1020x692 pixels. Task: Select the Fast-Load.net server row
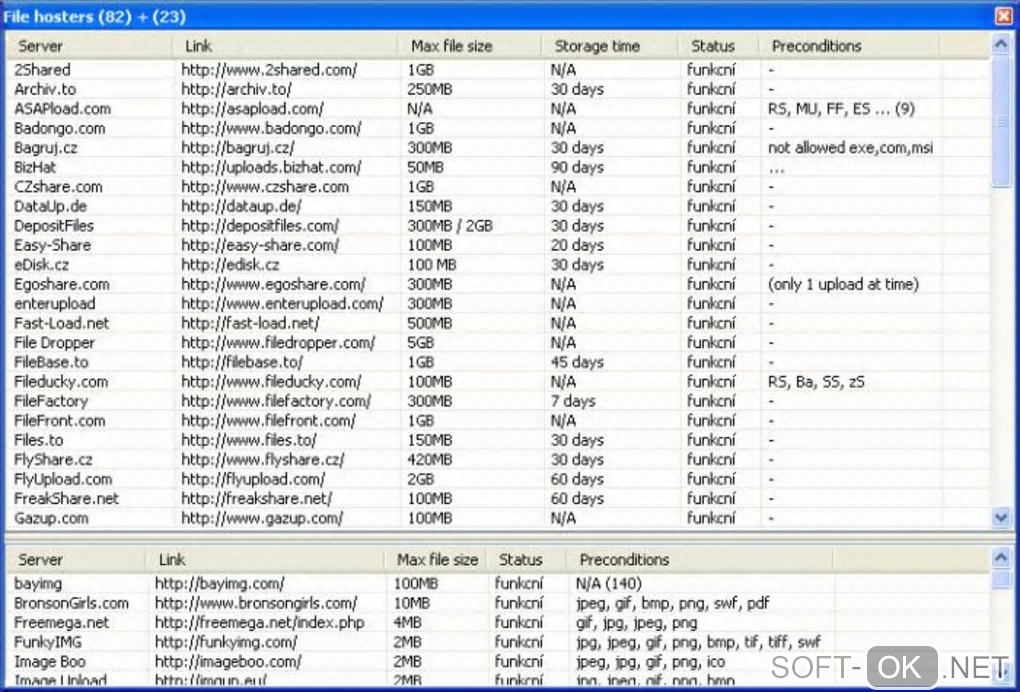[499, 323]
